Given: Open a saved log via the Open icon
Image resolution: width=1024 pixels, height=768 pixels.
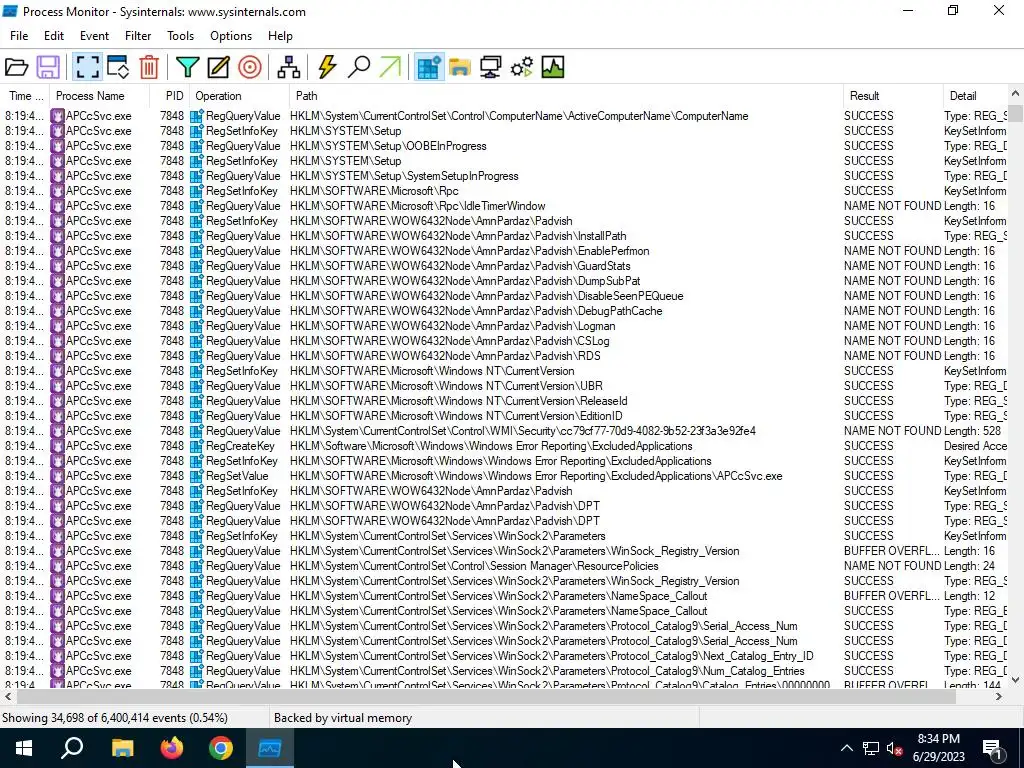Looking at the screenshot, I should tap(16, 67).
